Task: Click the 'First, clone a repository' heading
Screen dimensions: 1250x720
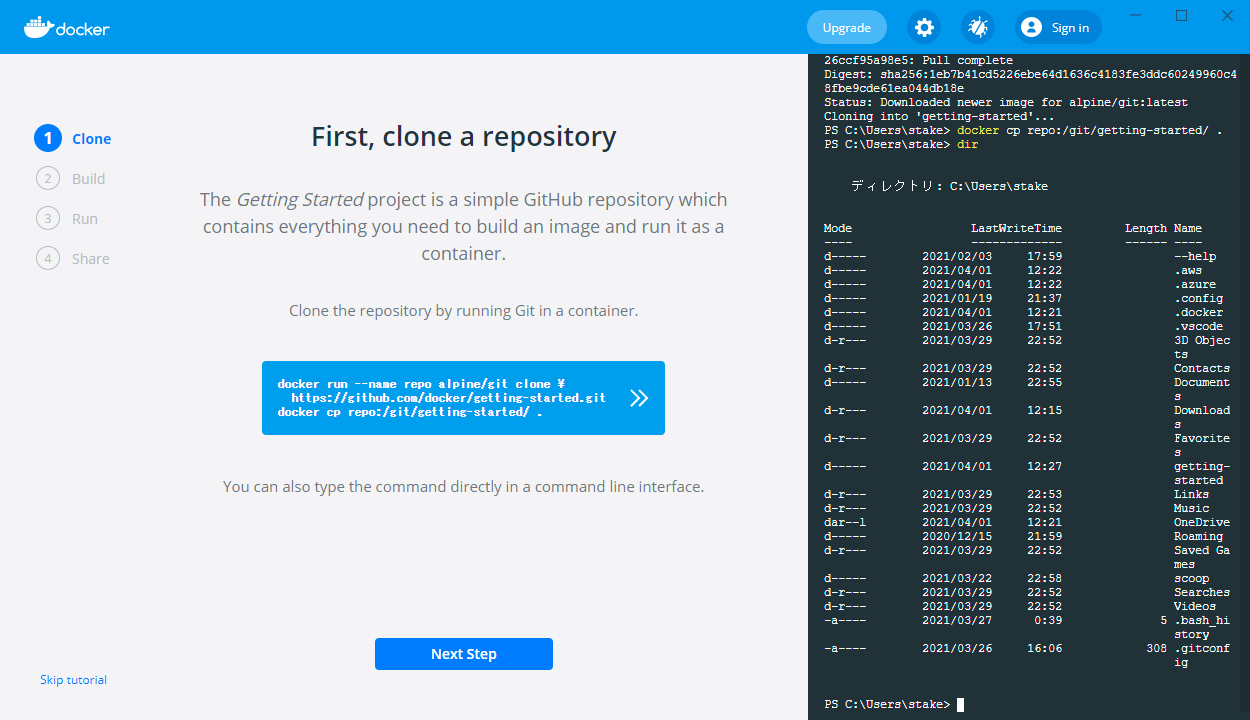Action: (x=464, y=136)
